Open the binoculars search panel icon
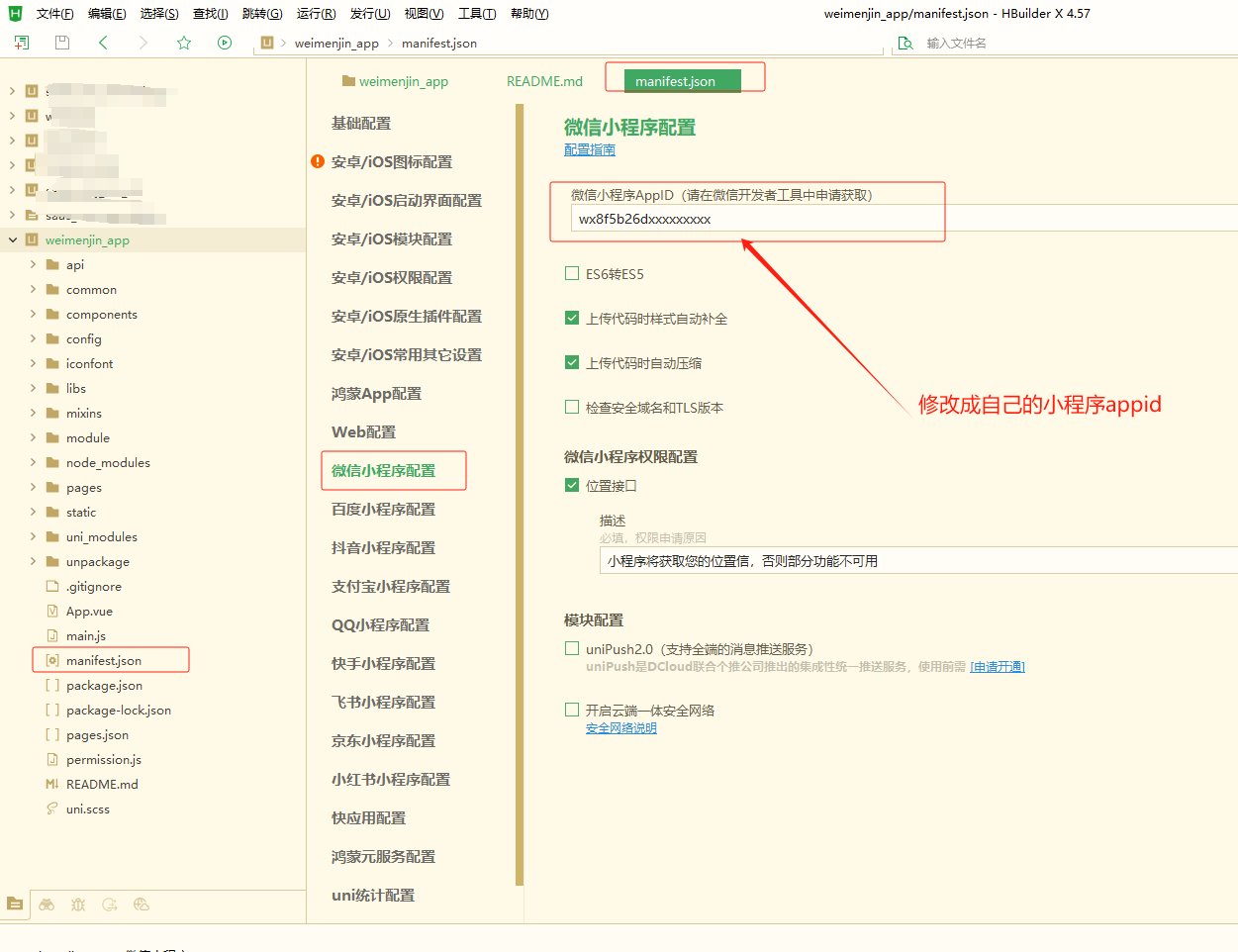The height and width of the screenshot is (952, 1238). (47, 904)
